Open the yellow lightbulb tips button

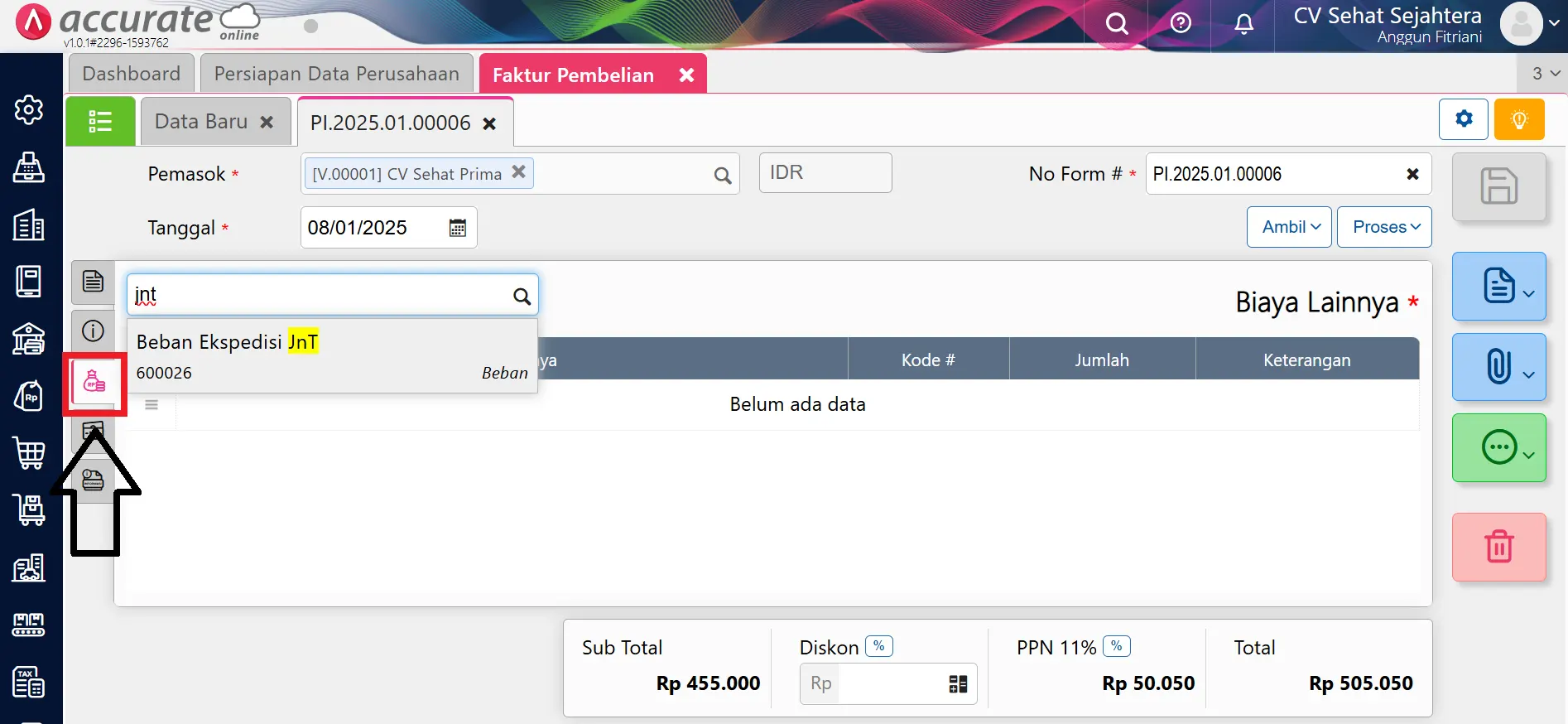pos(1519,119)
